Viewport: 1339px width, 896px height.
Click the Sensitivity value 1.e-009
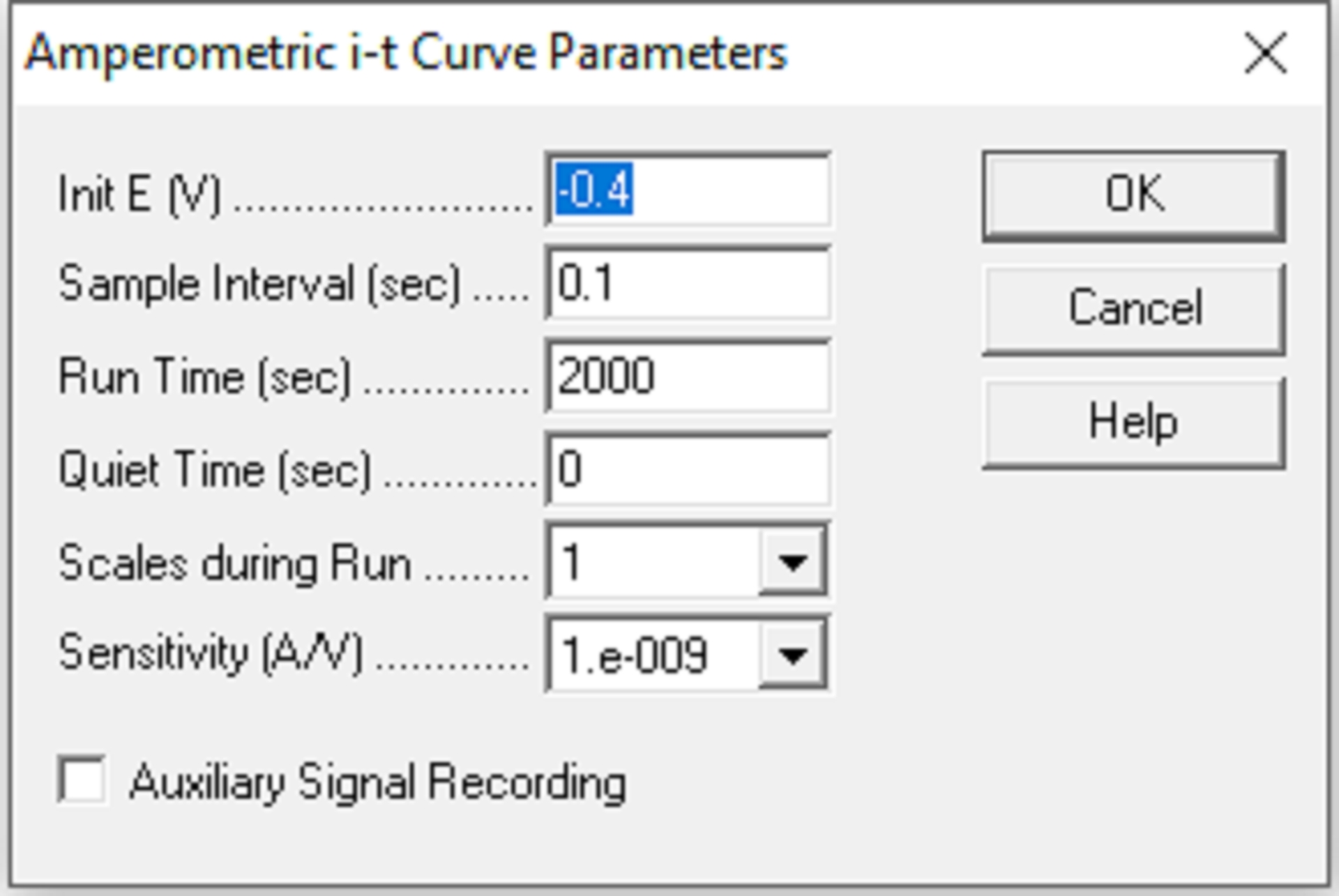[x=653, y=655]
